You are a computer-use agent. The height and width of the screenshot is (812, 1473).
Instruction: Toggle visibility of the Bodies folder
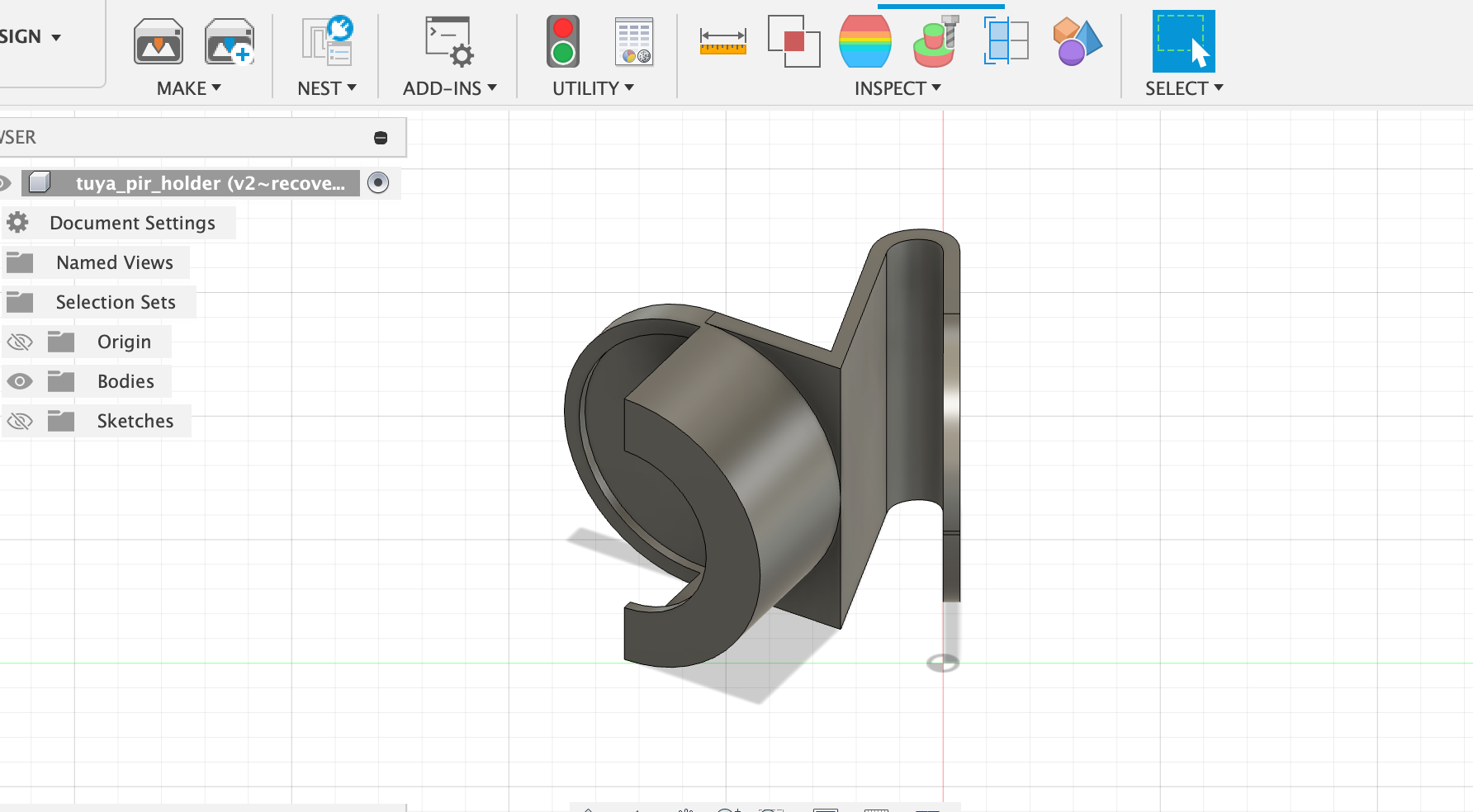(x=20, y=381)
